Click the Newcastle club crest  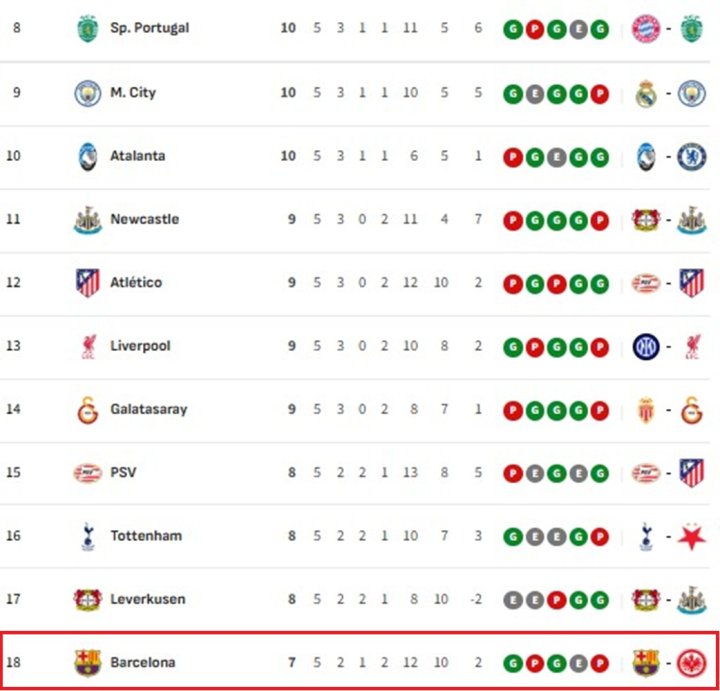[88, 220]
